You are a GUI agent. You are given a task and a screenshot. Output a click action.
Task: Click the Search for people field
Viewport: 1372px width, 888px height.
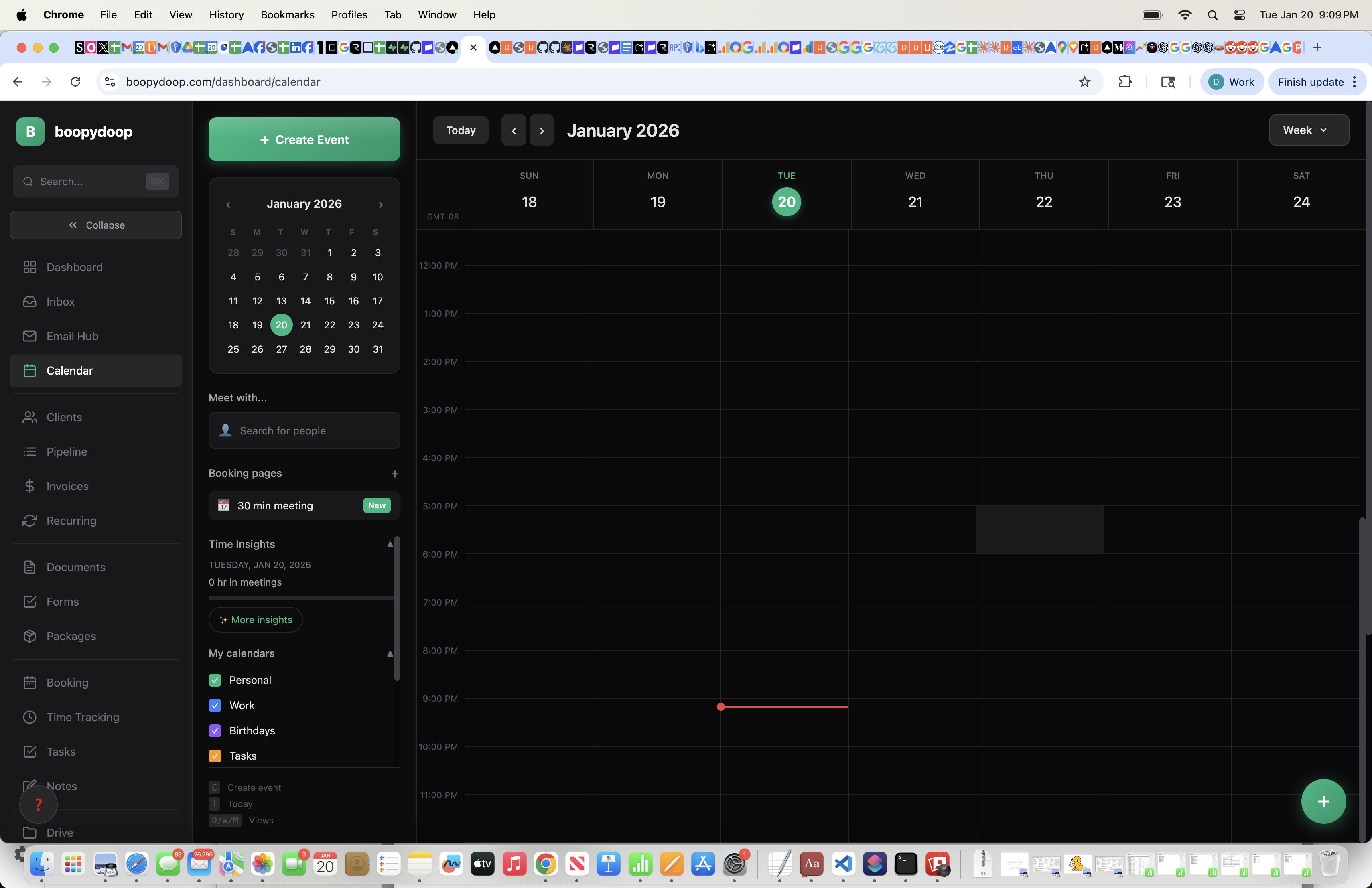pos(304,430)
